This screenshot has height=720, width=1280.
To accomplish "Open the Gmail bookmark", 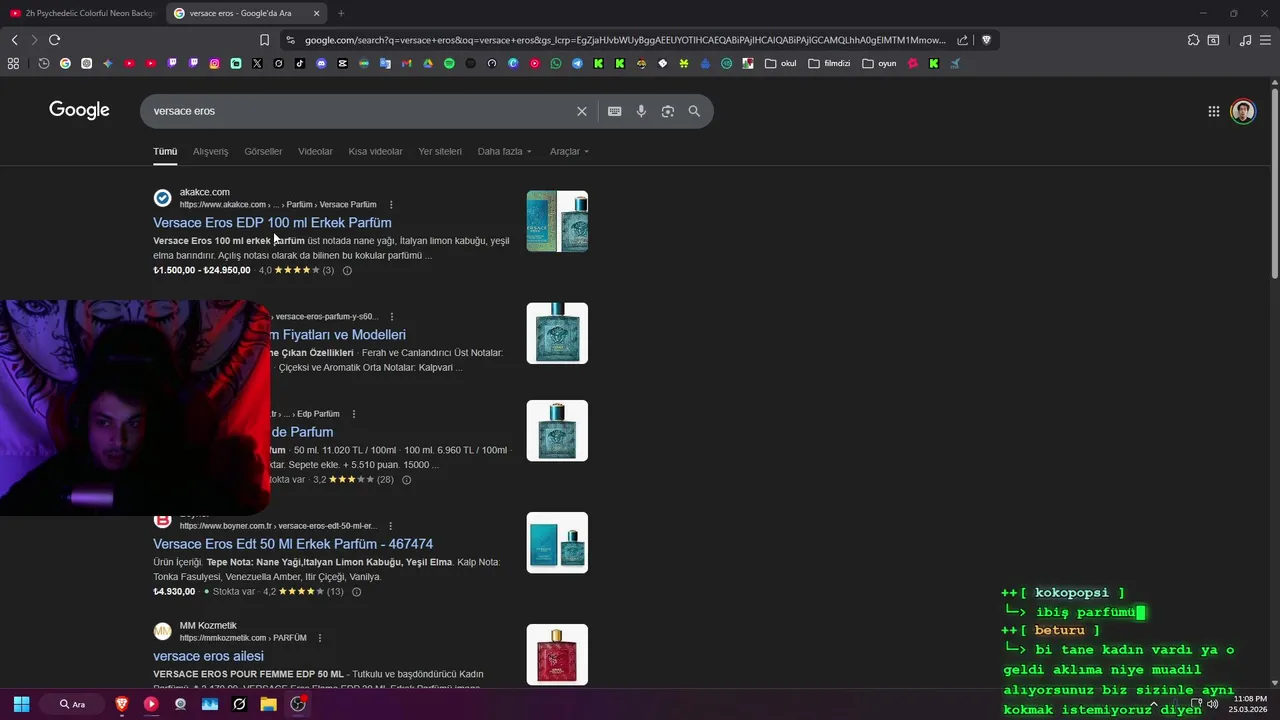I will pos(406,63).
